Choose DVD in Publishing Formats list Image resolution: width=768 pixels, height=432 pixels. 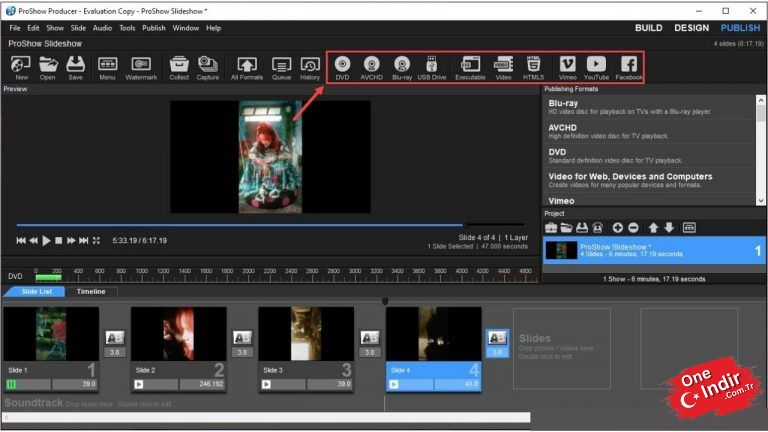coord(649,156)
